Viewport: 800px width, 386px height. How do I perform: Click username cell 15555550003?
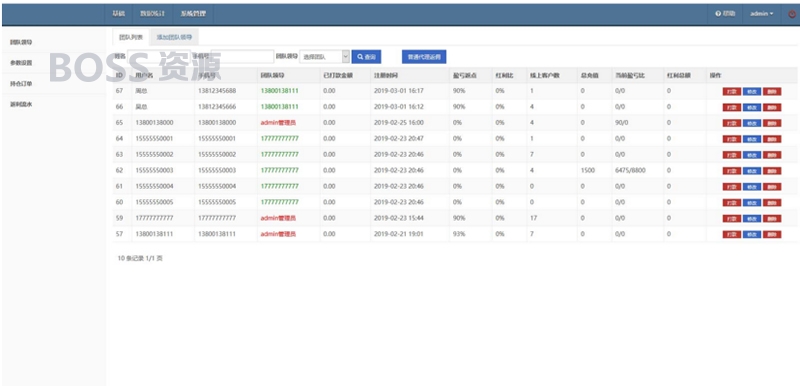pos(154,170)
